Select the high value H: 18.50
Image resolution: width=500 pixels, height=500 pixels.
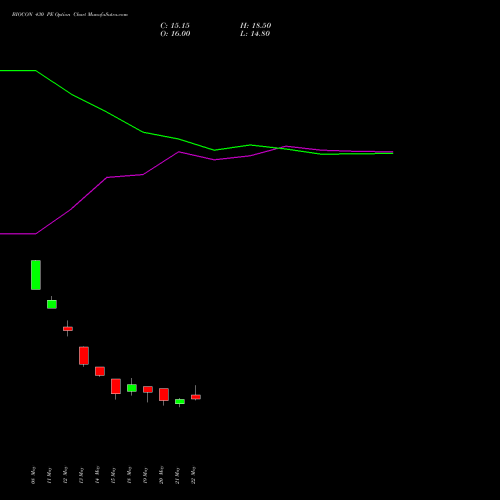pyautogui.click(x=255, y=26)
